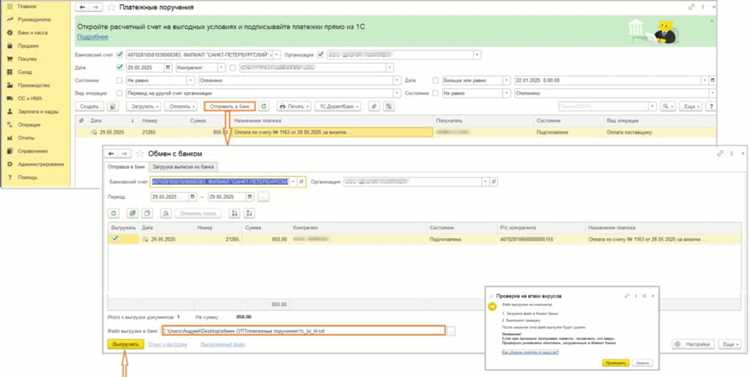
Task: Click the upload file path field
Action: coord(304,331)
